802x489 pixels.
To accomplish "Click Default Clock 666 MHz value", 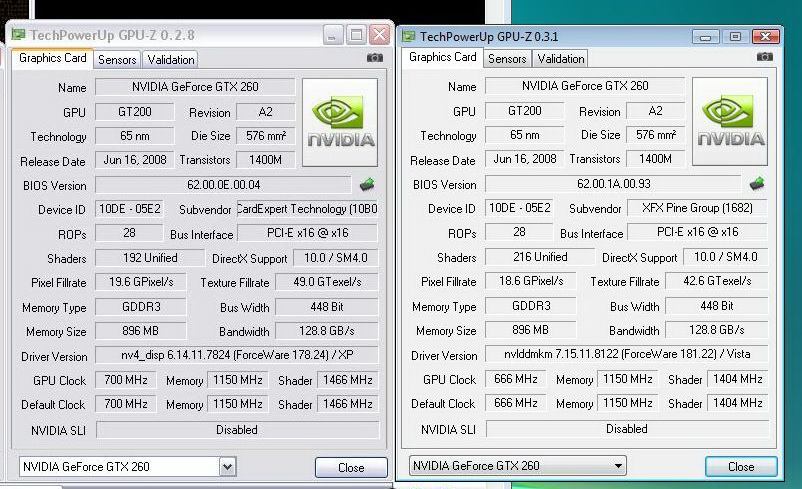I will point(515,403).
